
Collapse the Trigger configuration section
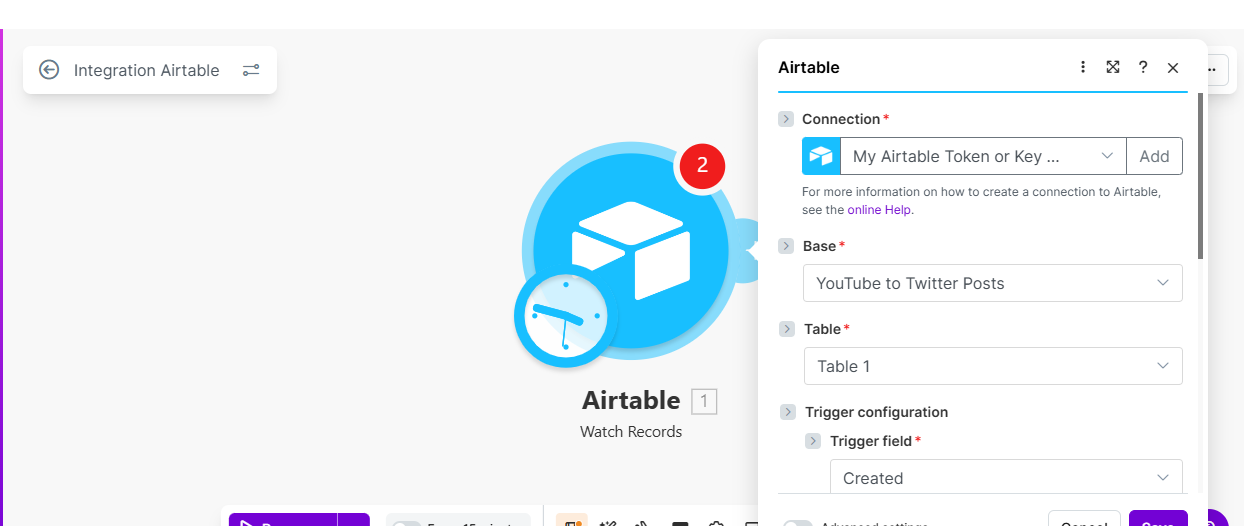click(786, 412)
